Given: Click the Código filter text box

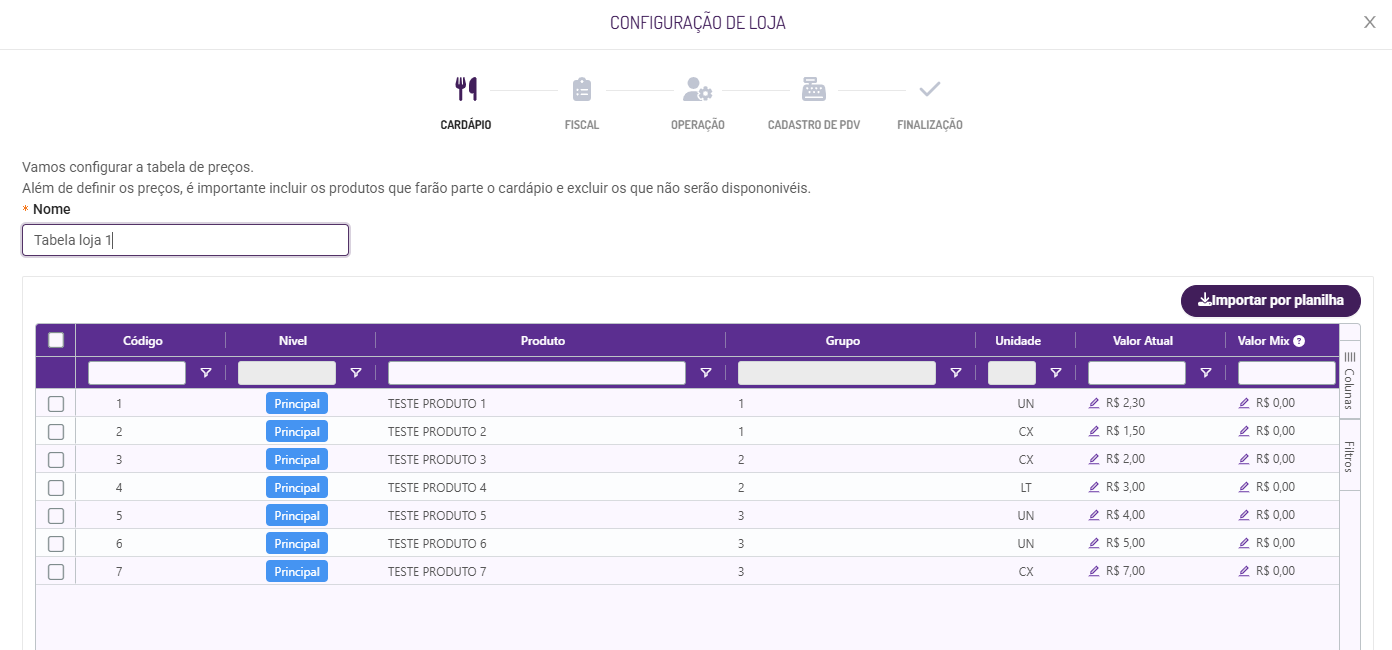Looking at the screenshot, I should [137, 373].
